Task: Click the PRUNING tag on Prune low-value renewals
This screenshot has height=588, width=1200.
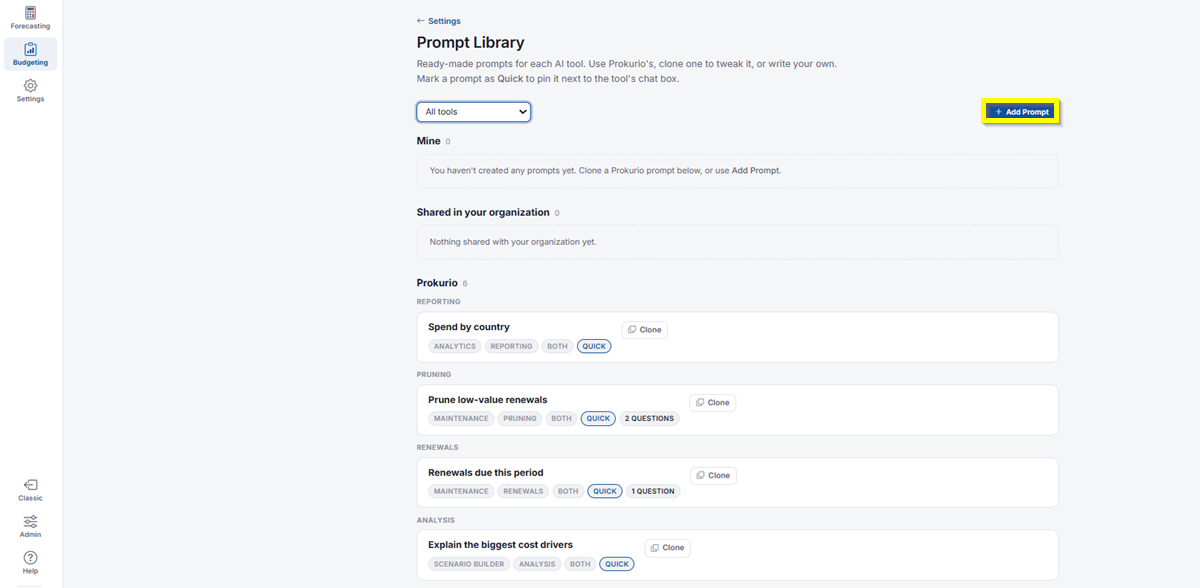Action: [520, 419]
